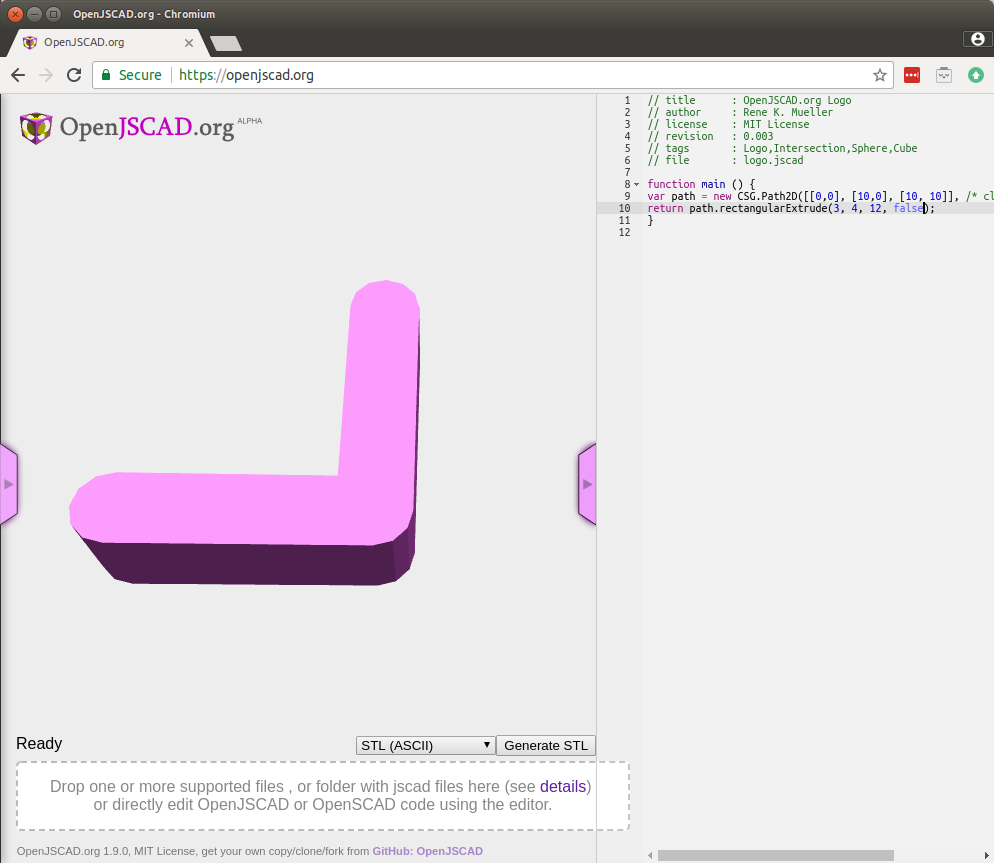Click the logo.jscad file comment line
Viewport: 994px width, 863px height.
click(x=725, y=160)
